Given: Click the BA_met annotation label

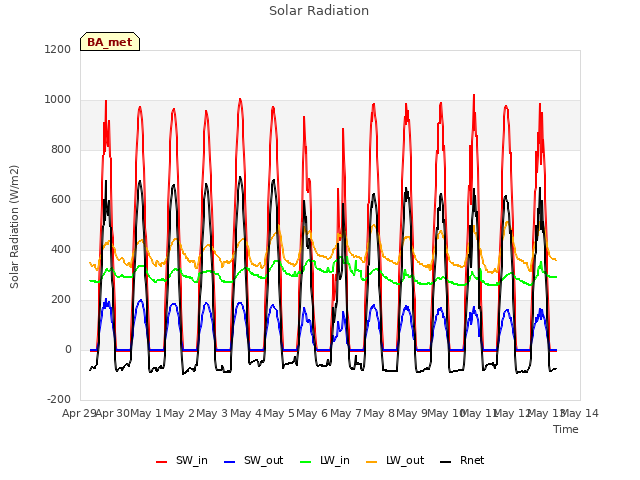Looking at the screenshot, I should point(110,42).
